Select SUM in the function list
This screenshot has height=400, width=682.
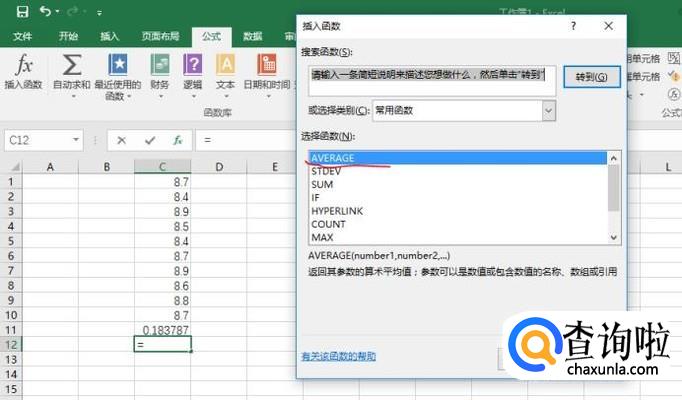point(458,184)
